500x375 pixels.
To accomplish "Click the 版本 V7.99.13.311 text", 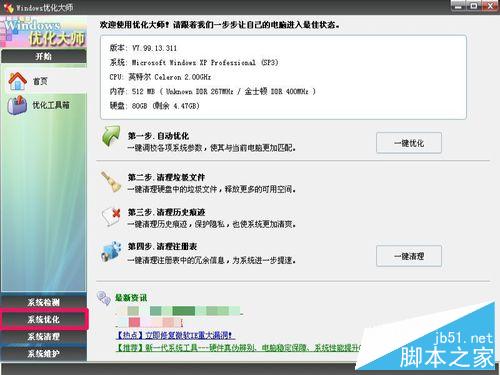I will click(143, 48).
